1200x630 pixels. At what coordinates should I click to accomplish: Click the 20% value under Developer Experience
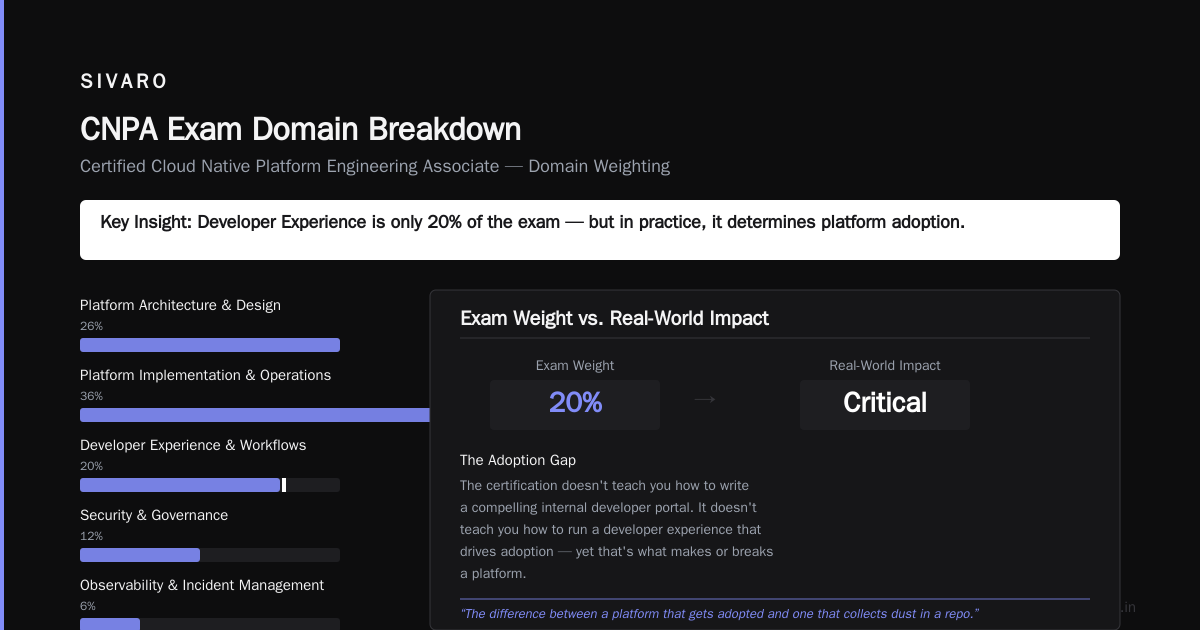pos(91,466)
